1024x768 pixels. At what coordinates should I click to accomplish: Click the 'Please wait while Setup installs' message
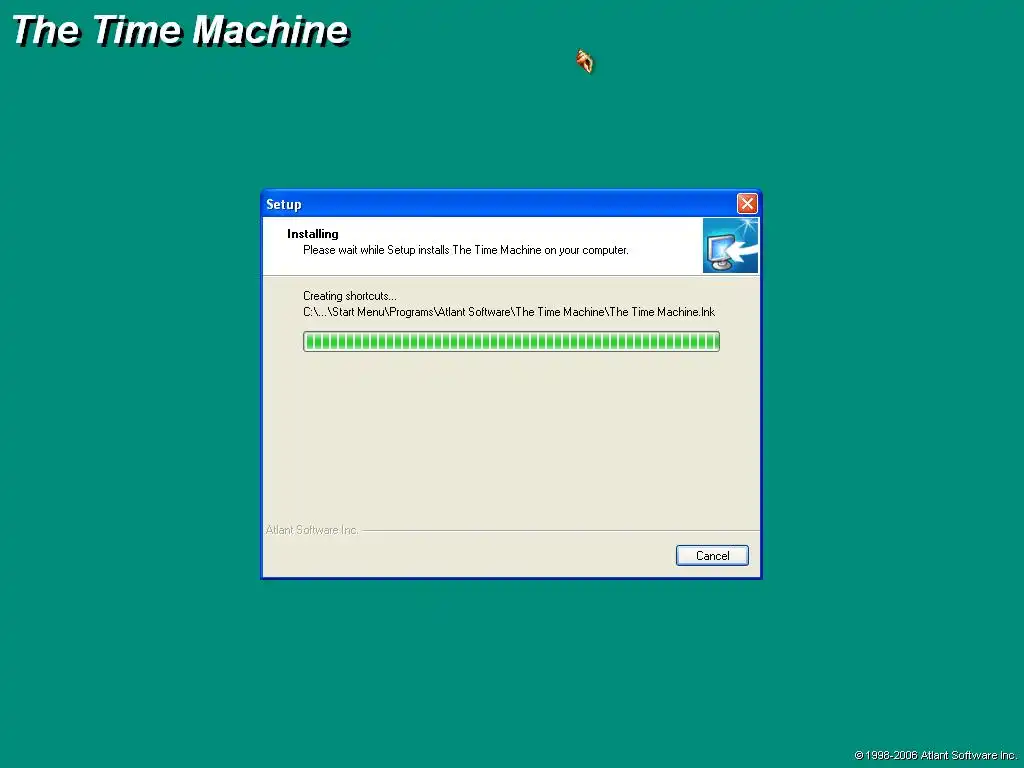[466, 250]
